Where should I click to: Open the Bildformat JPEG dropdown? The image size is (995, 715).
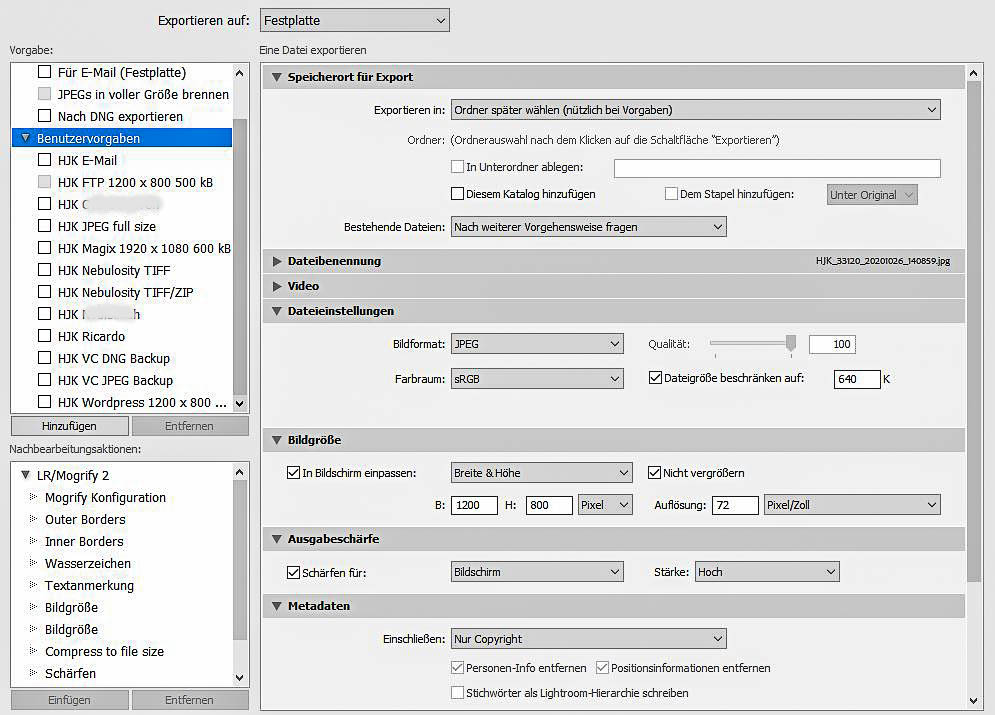tap(537, 344)
